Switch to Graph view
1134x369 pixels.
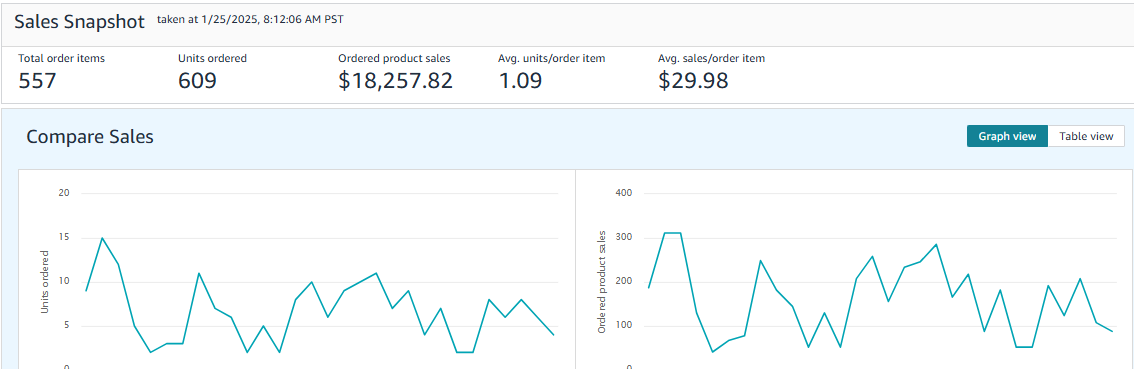(1007, 136)
